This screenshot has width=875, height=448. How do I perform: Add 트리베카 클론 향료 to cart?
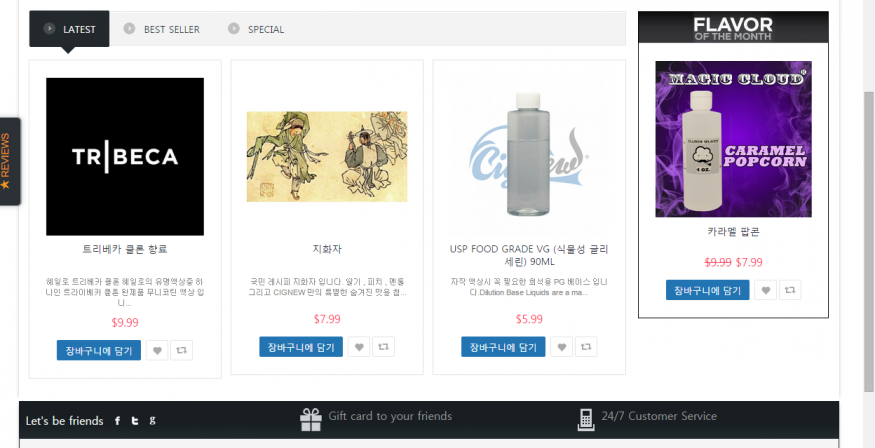pyautogui.click(x=99, y=350)
